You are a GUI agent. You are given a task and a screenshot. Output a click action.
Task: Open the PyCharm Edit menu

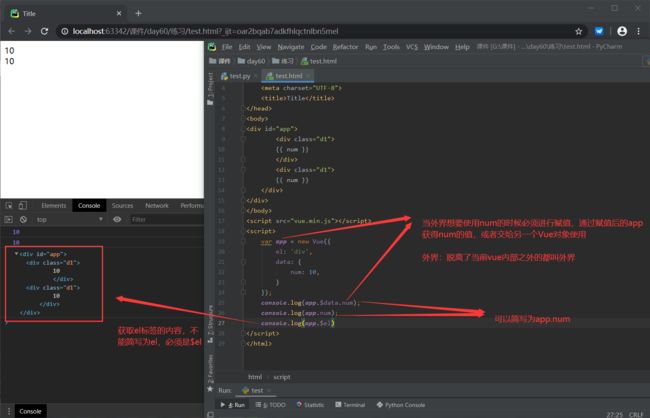click(x=244, y=47)
